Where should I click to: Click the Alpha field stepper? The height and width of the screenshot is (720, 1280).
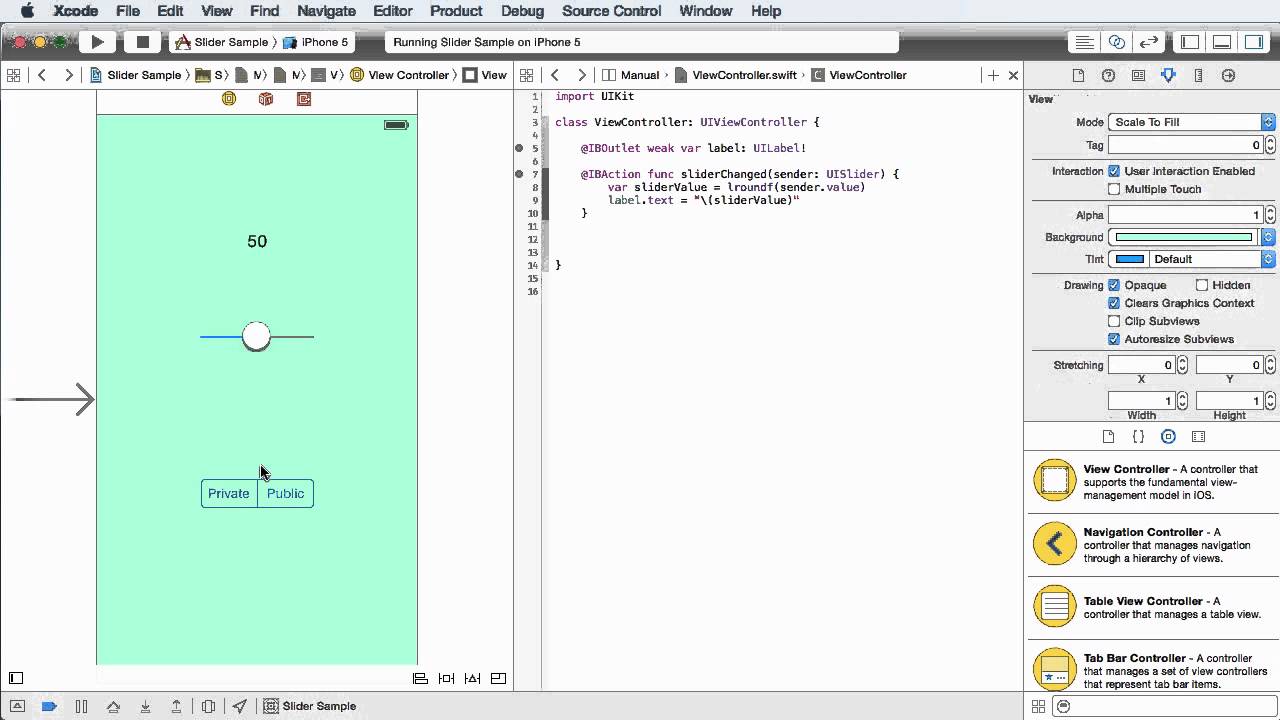[1270, 215]
